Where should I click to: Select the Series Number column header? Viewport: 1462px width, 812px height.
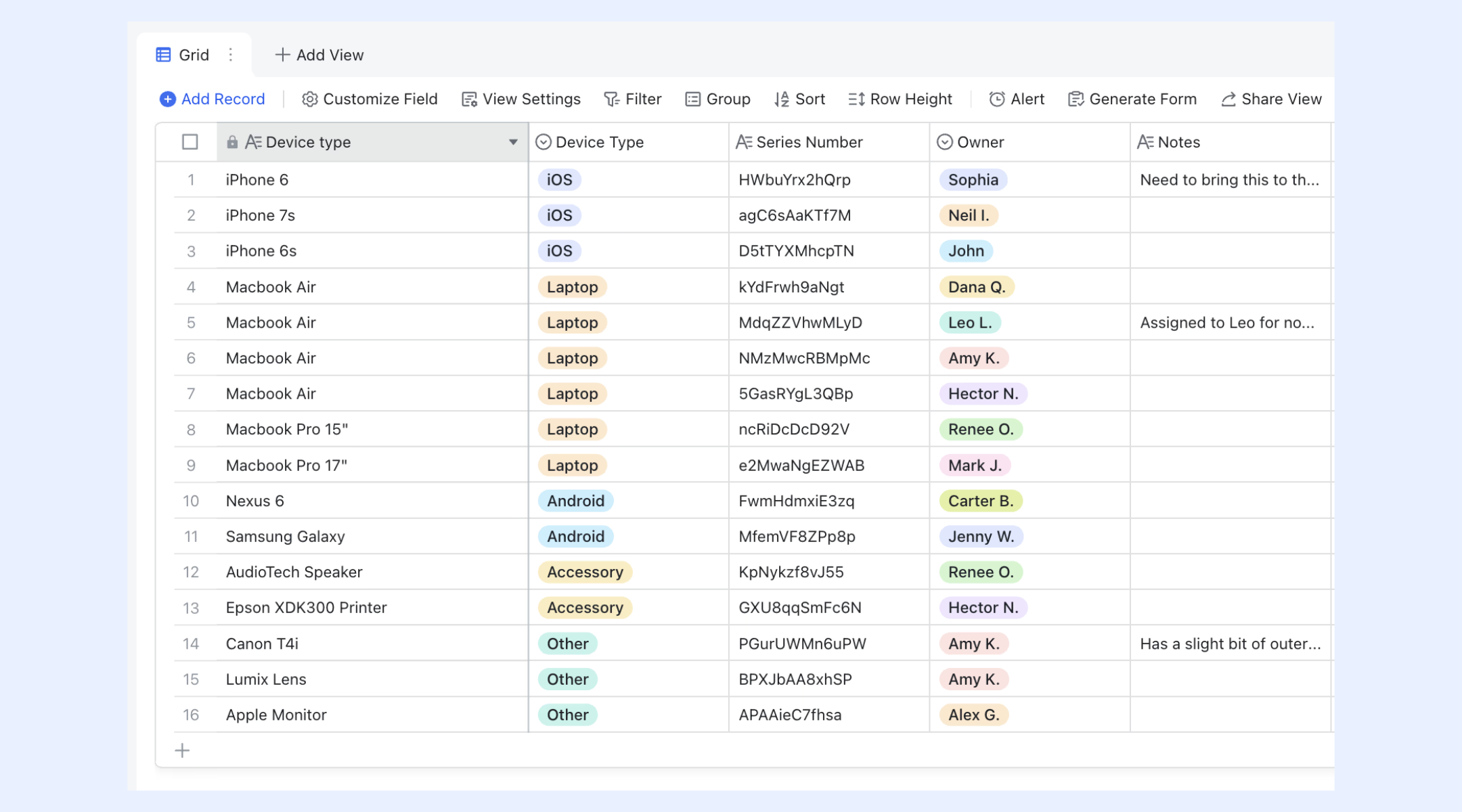829,142
